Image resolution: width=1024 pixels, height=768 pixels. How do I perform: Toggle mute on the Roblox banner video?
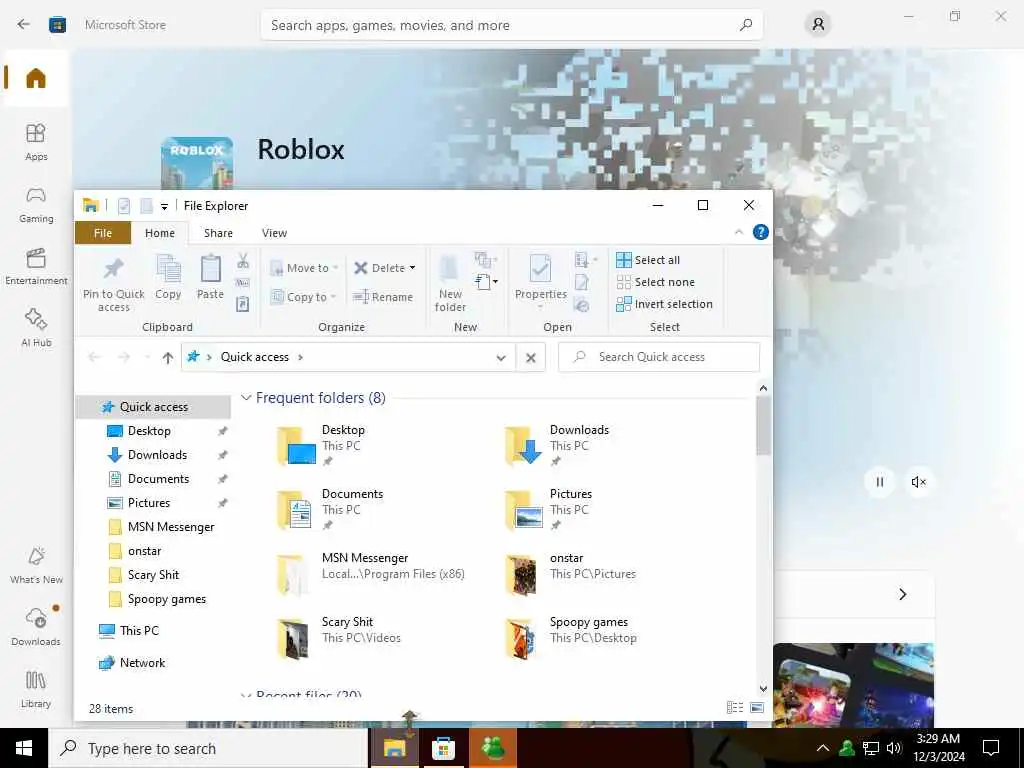(918, 482)
